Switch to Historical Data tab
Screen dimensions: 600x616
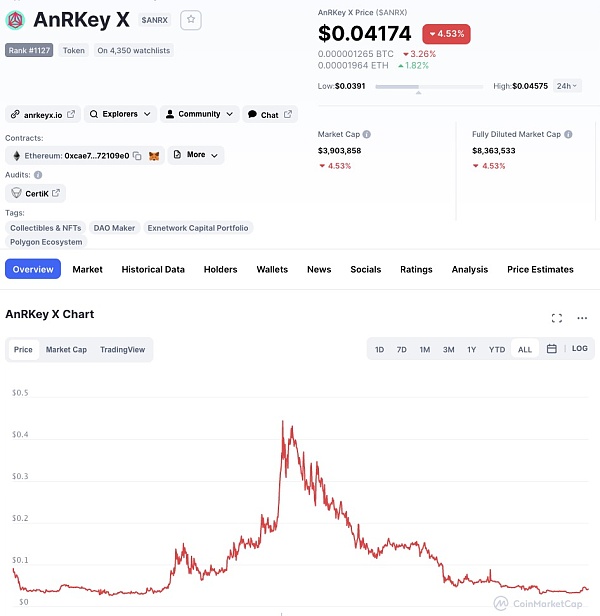pyautogui.click(x=153, y=269)
